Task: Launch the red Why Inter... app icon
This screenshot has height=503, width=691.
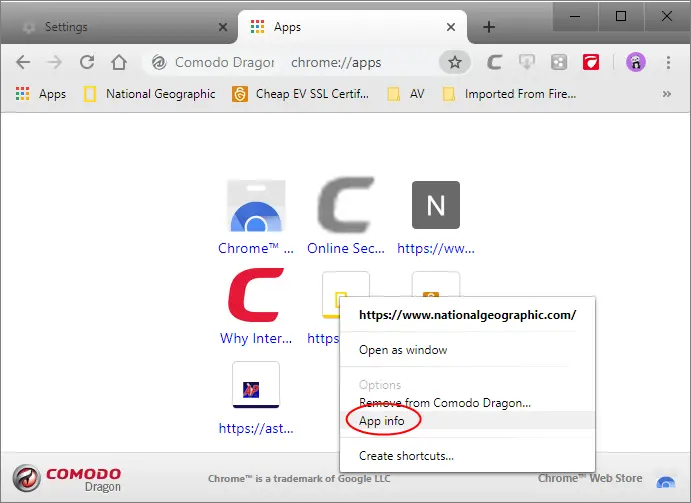Action: click(x=256, y=295)
